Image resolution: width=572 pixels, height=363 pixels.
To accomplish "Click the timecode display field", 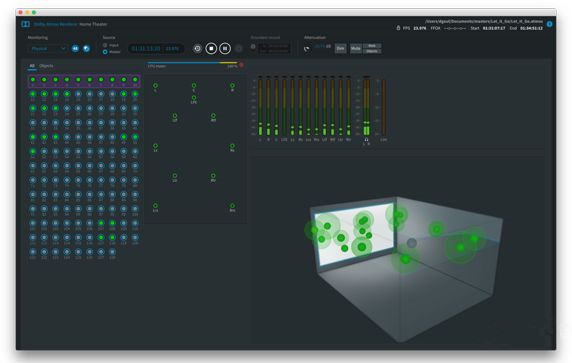I will tap(156, 49).
